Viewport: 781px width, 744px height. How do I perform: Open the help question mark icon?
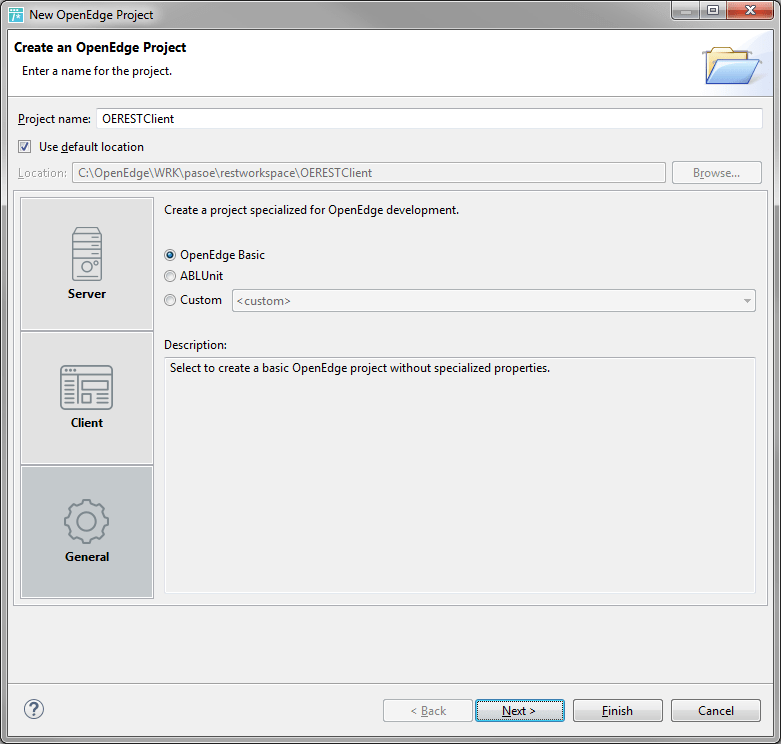click(x=34, y=709)
